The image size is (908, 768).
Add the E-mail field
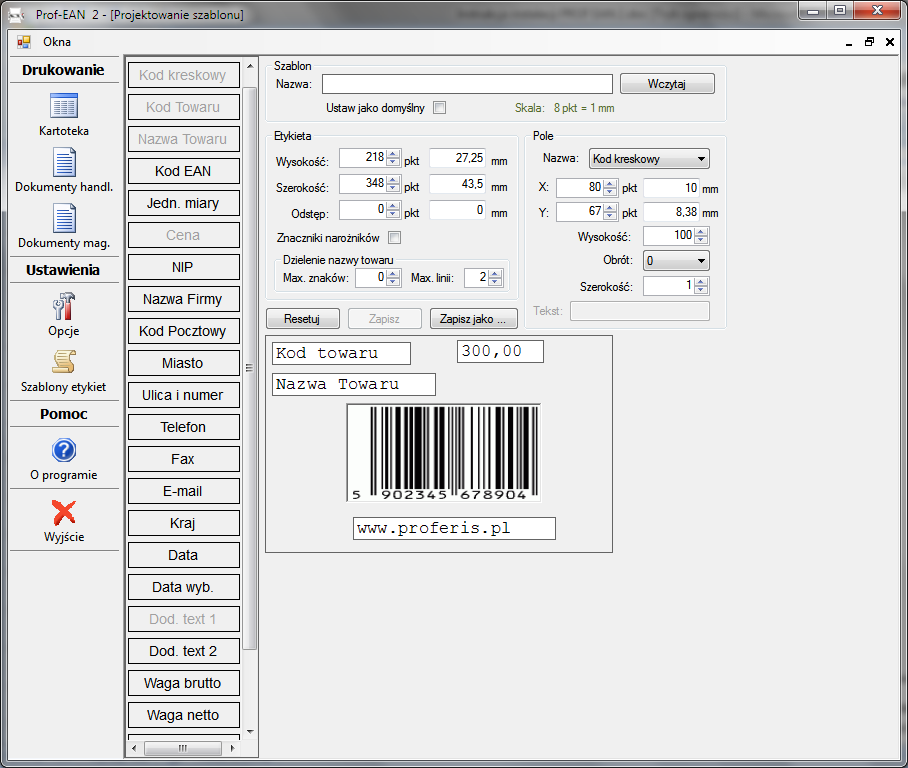tap(183, 491)
